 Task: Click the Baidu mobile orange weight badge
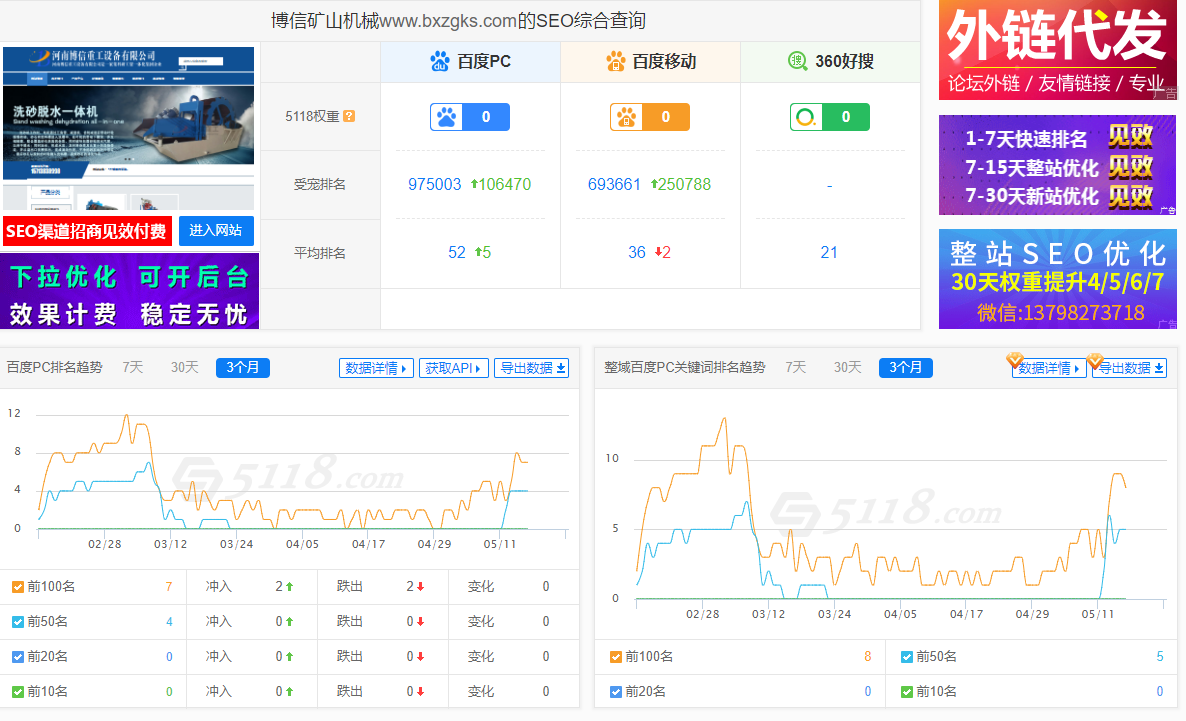(650, 117)
